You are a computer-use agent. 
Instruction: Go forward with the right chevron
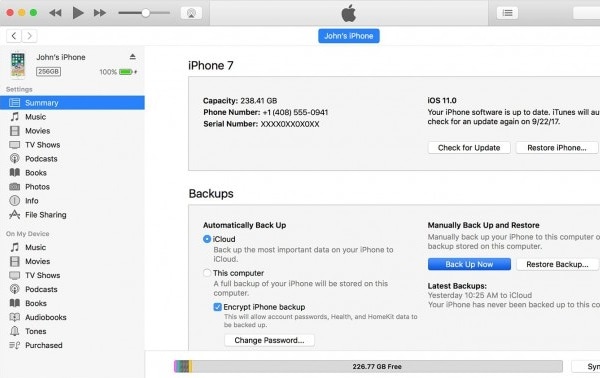click(x=29, y=36)
